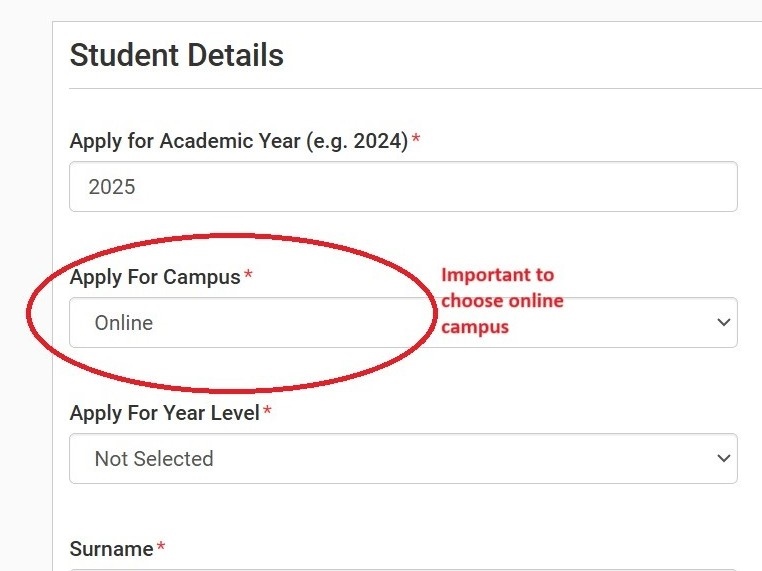
Task: Click the red asterisk beside Year Level label
Action: pos(267,410)
